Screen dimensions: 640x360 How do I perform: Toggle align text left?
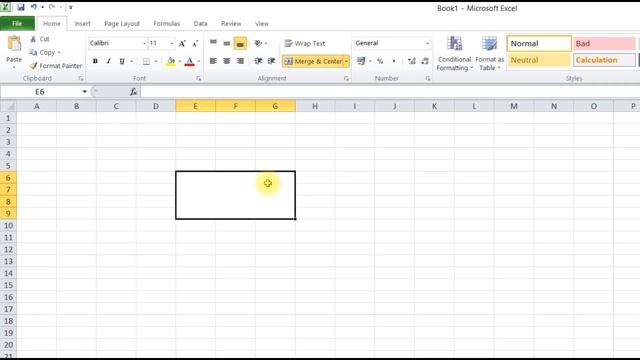213,61
